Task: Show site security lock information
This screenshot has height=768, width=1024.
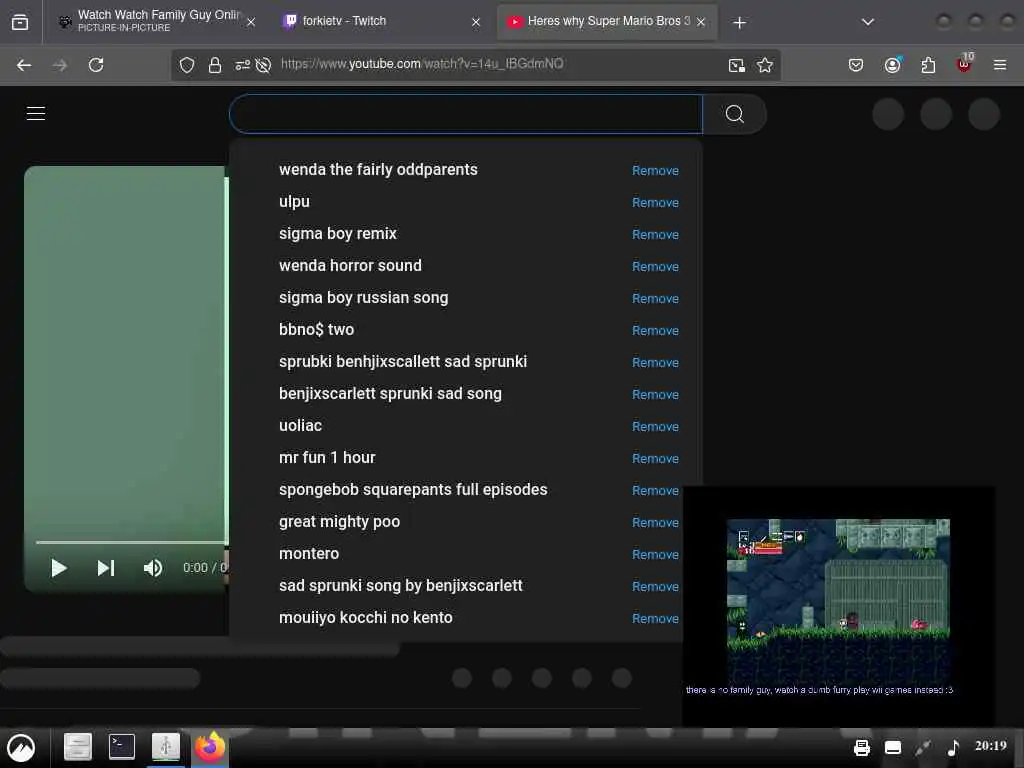Action: pyautogui.click(x=215, y=65)
